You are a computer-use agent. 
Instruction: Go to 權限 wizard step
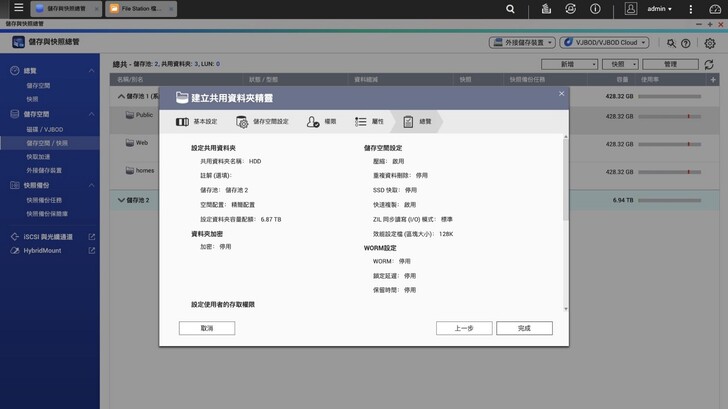coord(321,122)
